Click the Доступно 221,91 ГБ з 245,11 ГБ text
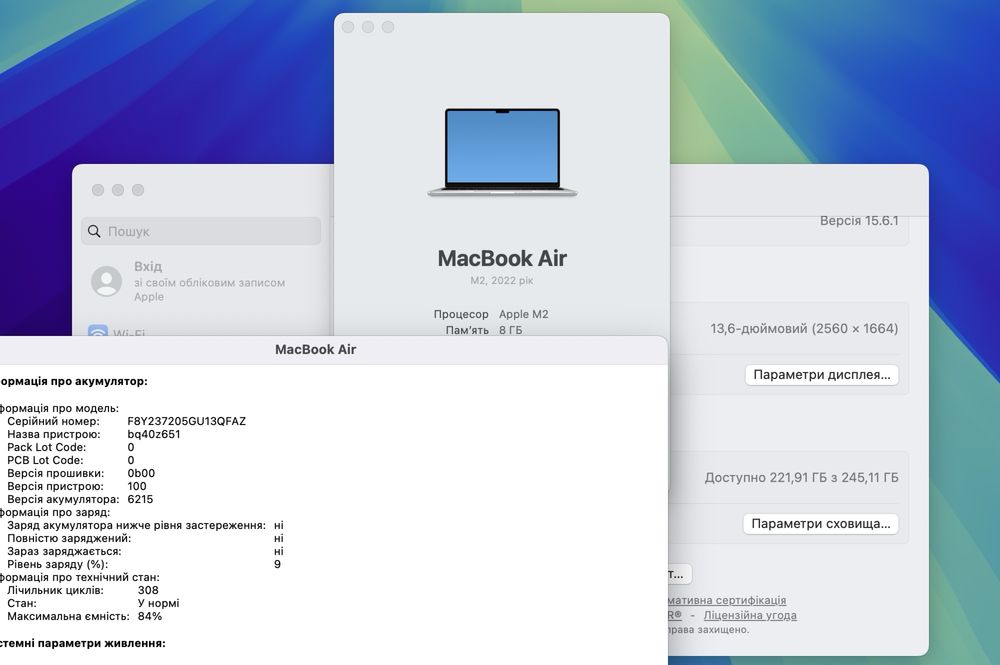Image resolution: width=1000 pixels, height=665 pixels. [x=802, y=478]
